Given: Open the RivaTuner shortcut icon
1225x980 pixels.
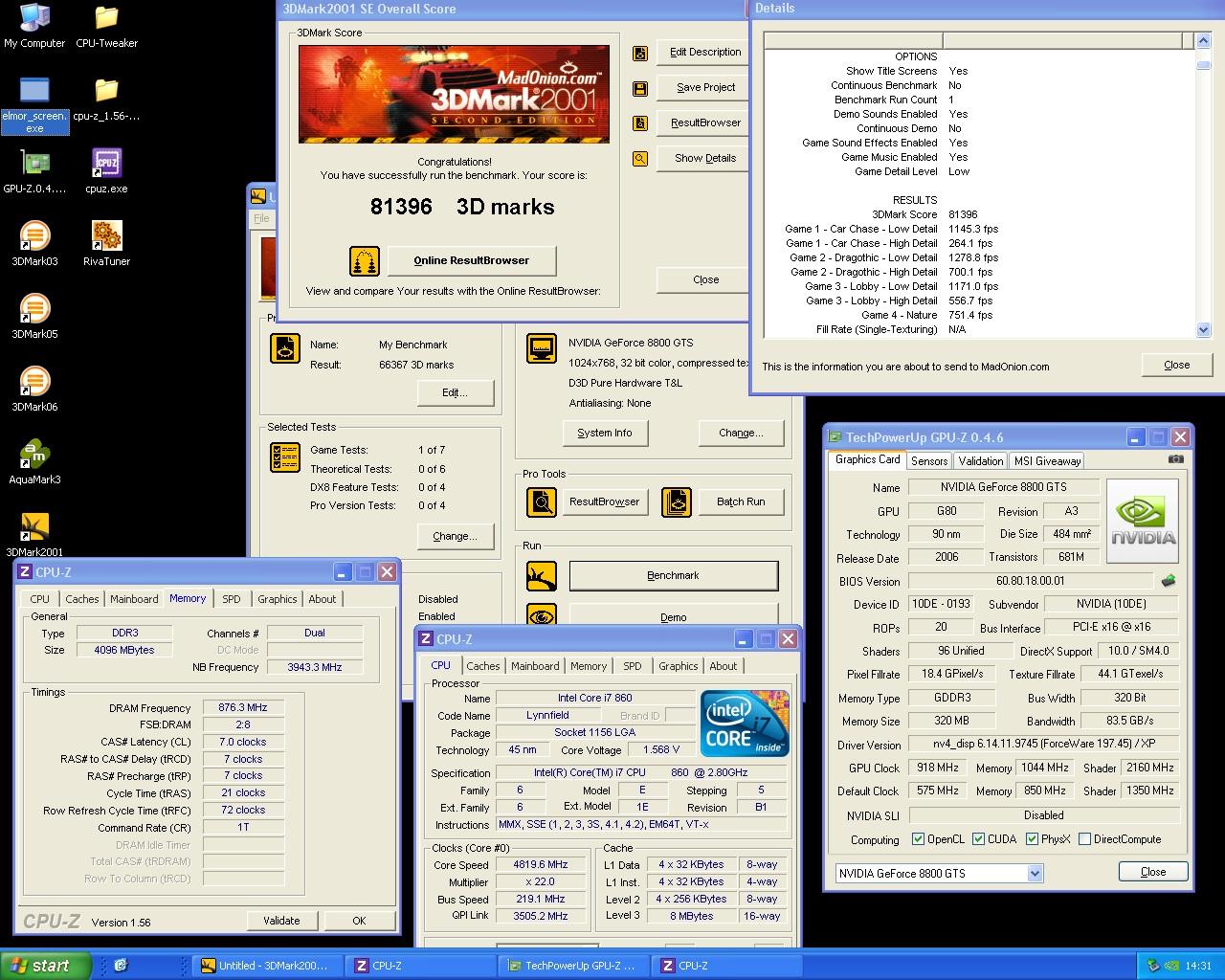Looking at the screenshot, I should [x=106, y=245].
